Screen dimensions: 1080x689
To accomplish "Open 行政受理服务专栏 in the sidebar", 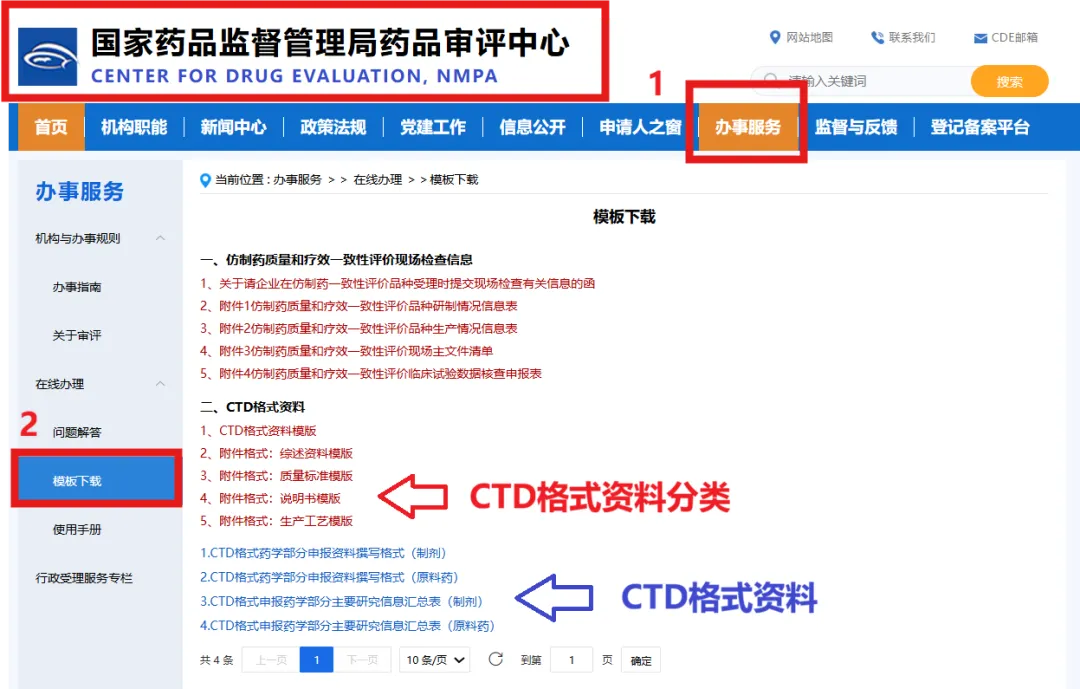I will point(84,578).
